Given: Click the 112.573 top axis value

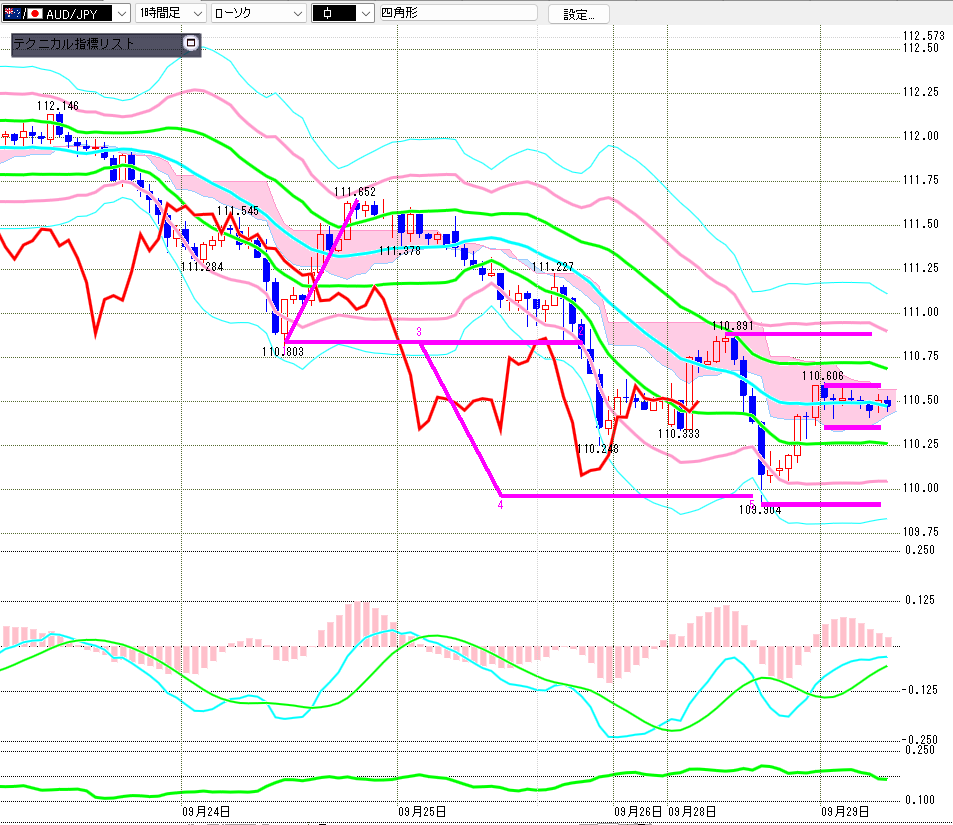Looking at the screenshot, I should click(x=924, y=36).
